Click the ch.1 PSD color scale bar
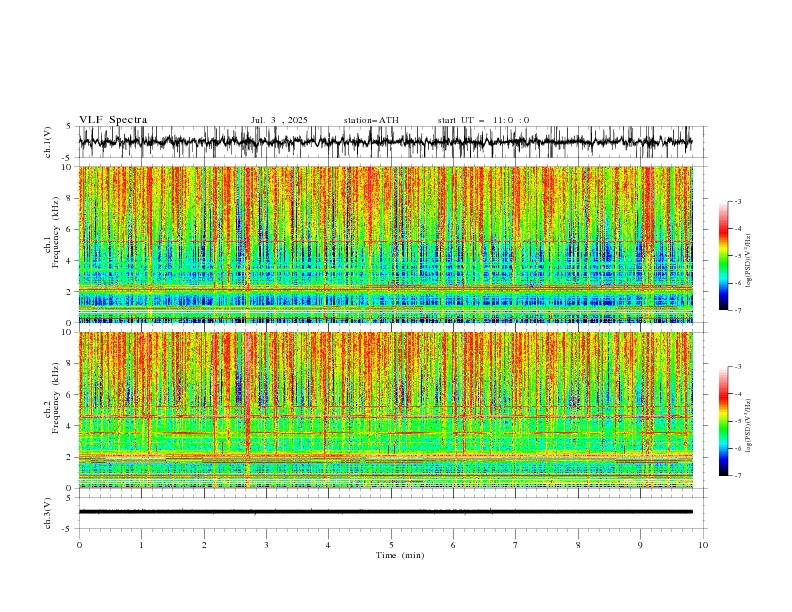Viewport: 792px width, 612px height. pyautogui.click(x=723, y=255)
